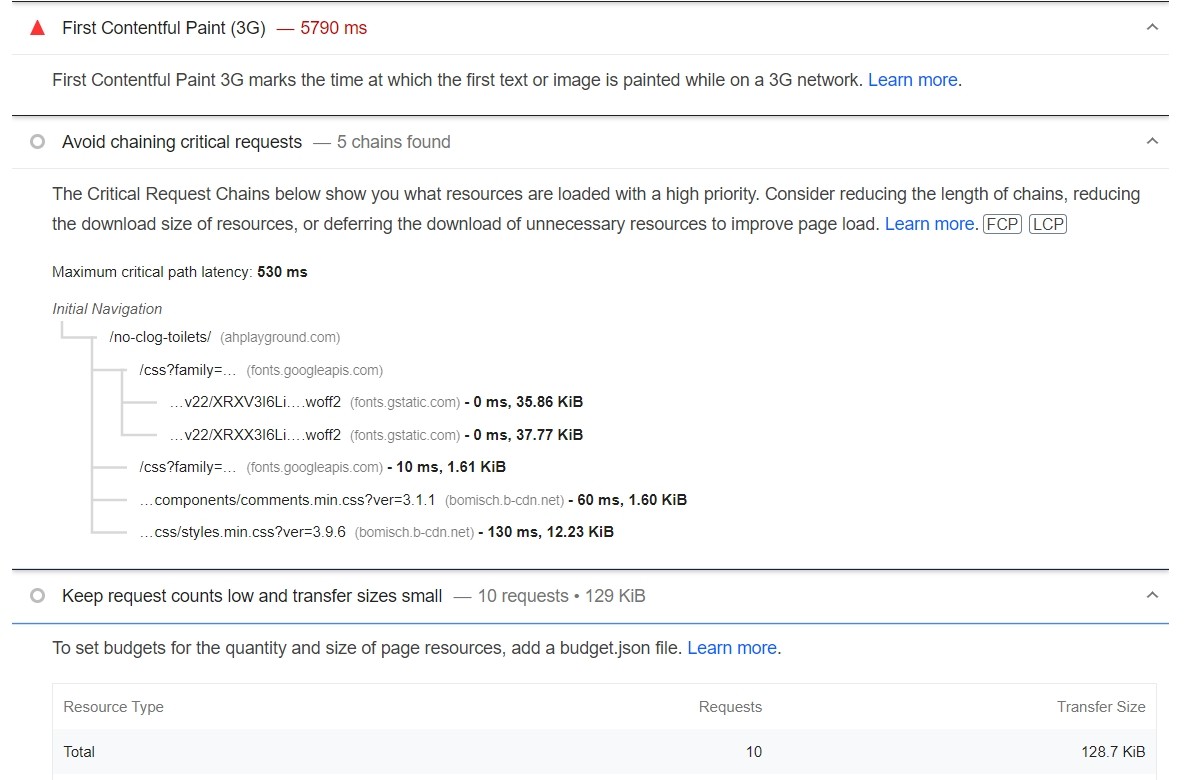
Task: Click the ahplayground.com domain label
Action: click(x=280, y=337)
